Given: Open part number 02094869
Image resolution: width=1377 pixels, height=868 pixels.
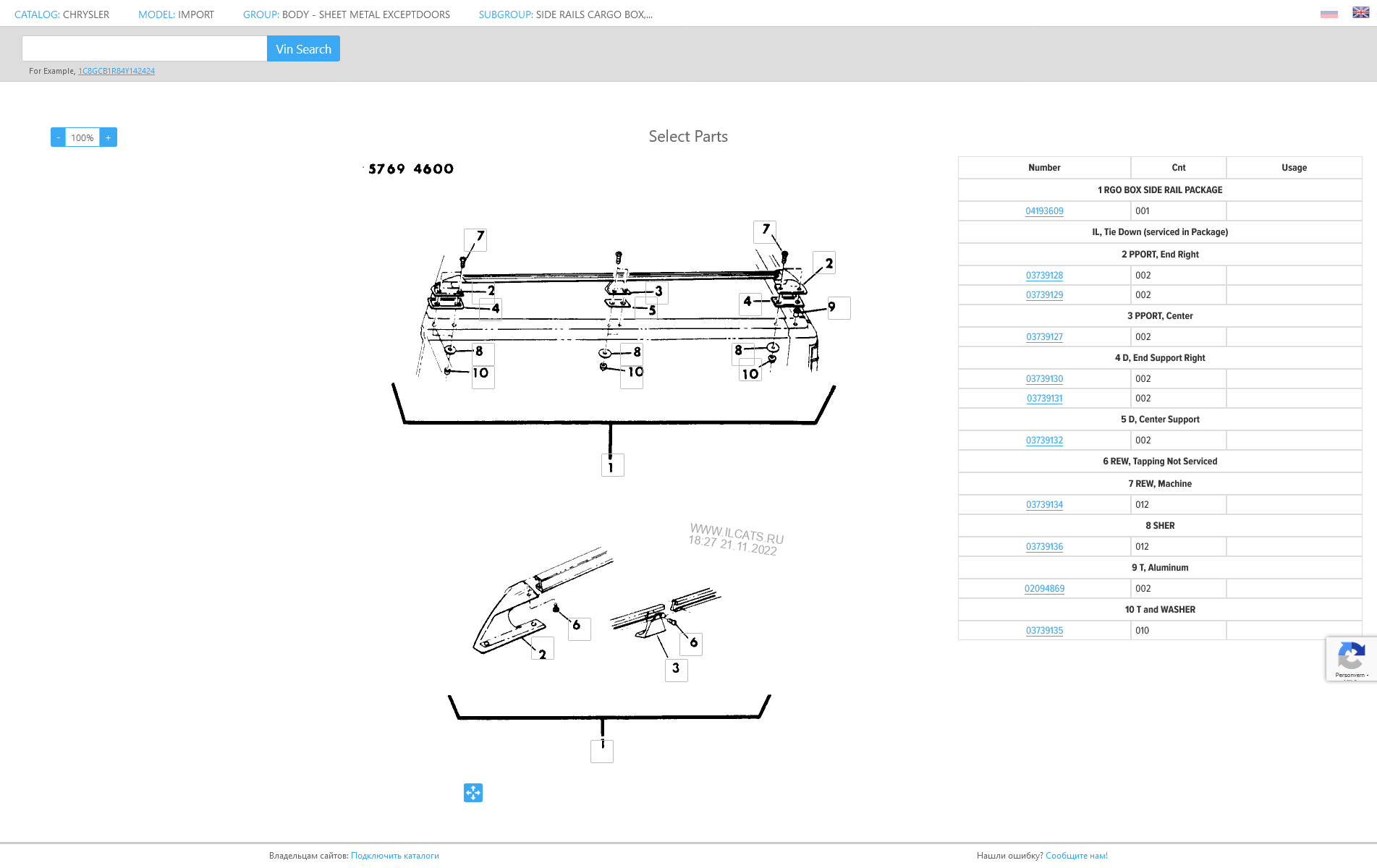Looking at the screenshot, I should [x=1044, y=589].
